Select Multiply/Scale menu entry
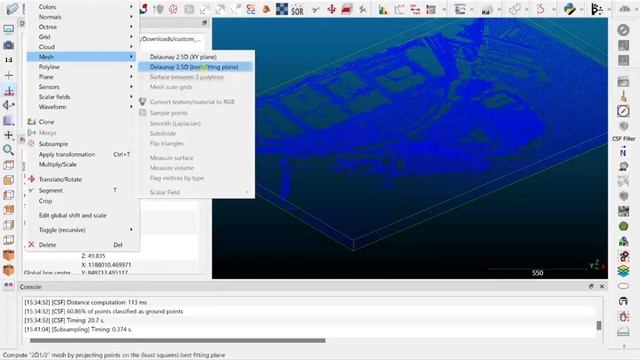The image size is (640, 360). click(58, 164)
